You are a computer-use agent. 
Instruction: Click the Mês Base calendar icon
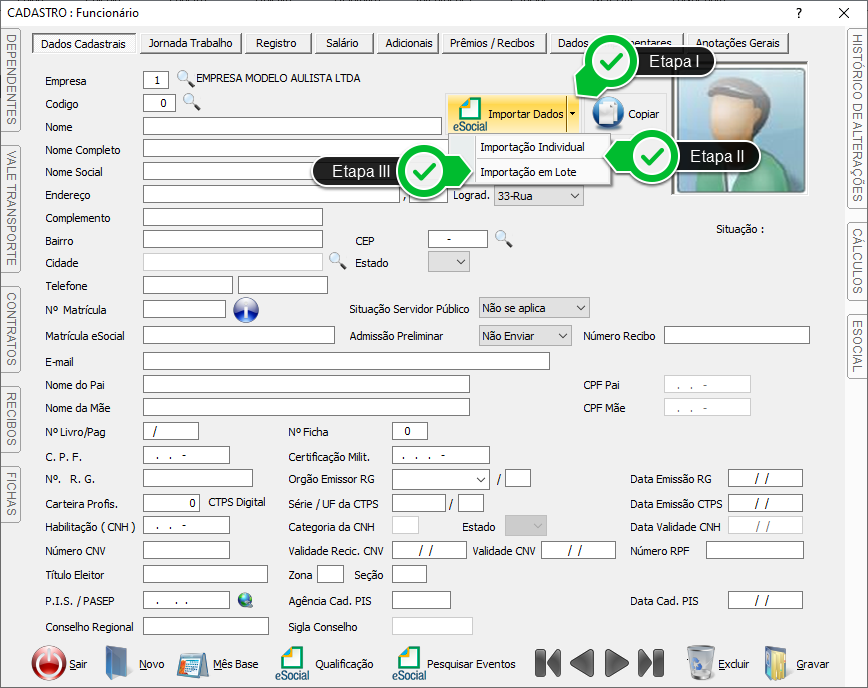point(193,664)
